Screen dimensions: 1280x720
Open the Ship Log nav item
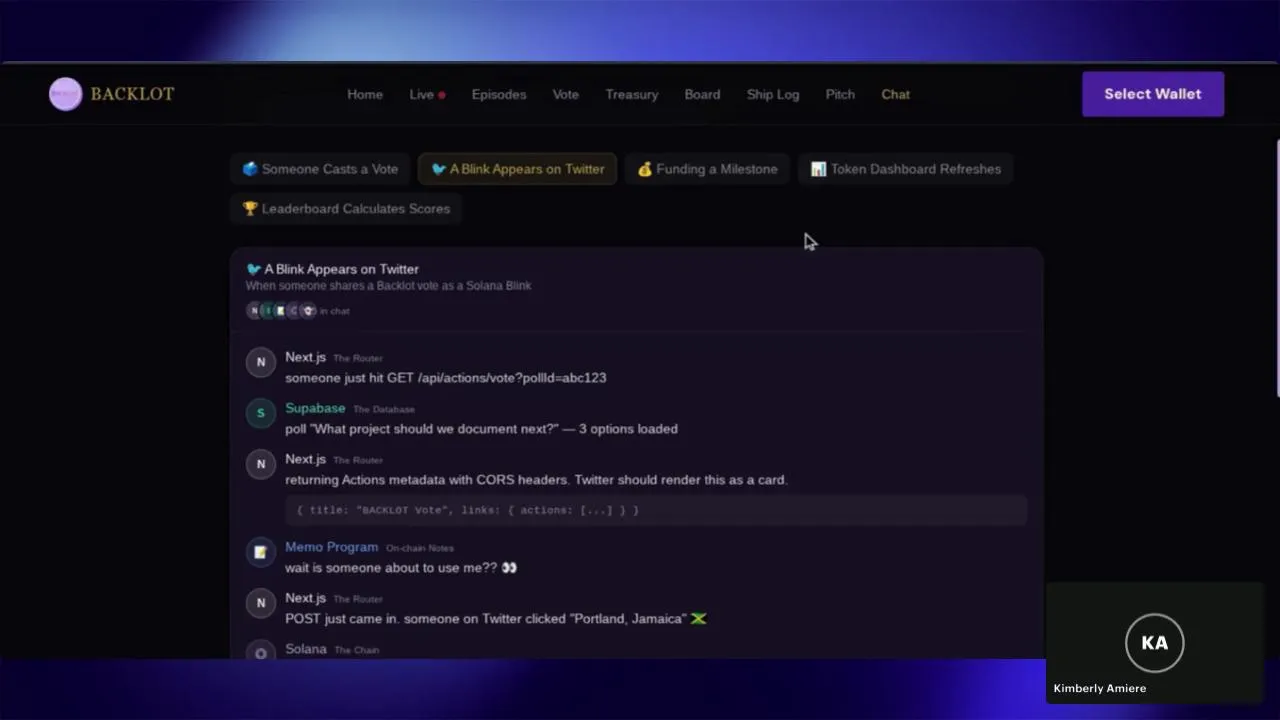pos(773,94)
